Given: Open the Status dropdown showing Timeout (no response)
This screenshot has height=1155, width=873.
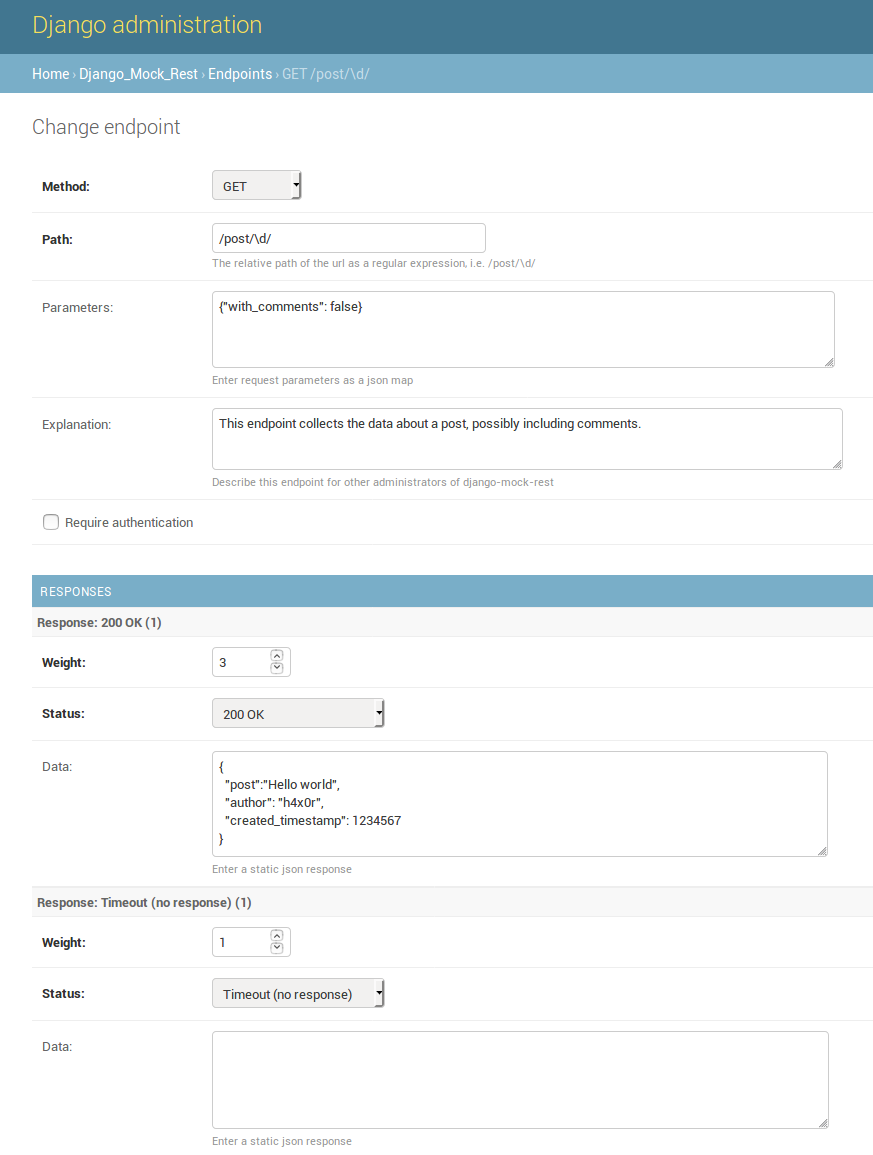Looking at the screenshot, I should click(298, 993).
